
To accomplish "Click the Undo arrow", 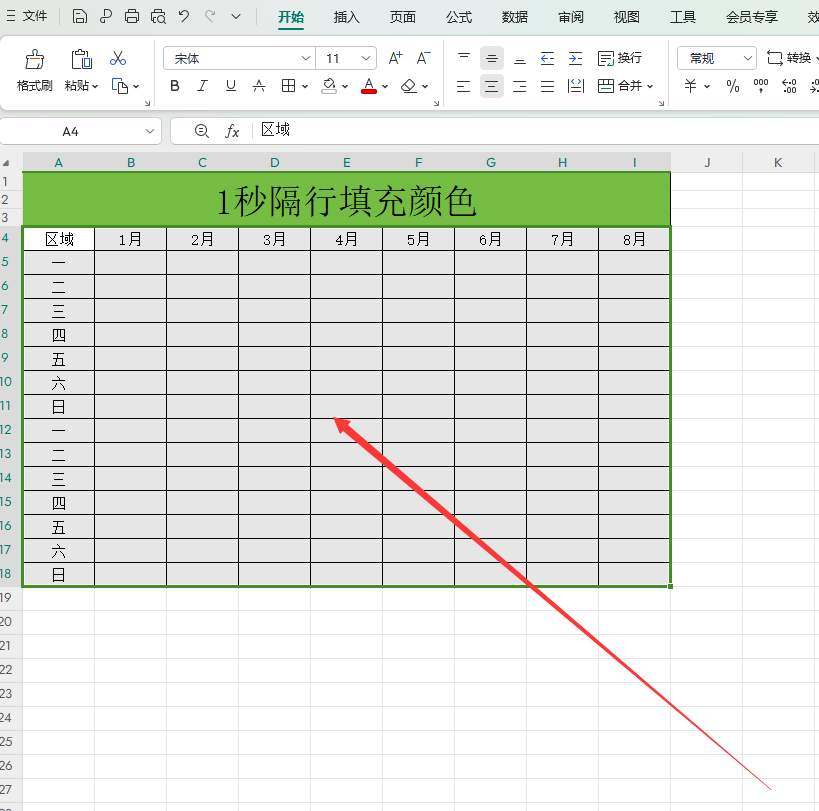I will (x=184, y=17).
